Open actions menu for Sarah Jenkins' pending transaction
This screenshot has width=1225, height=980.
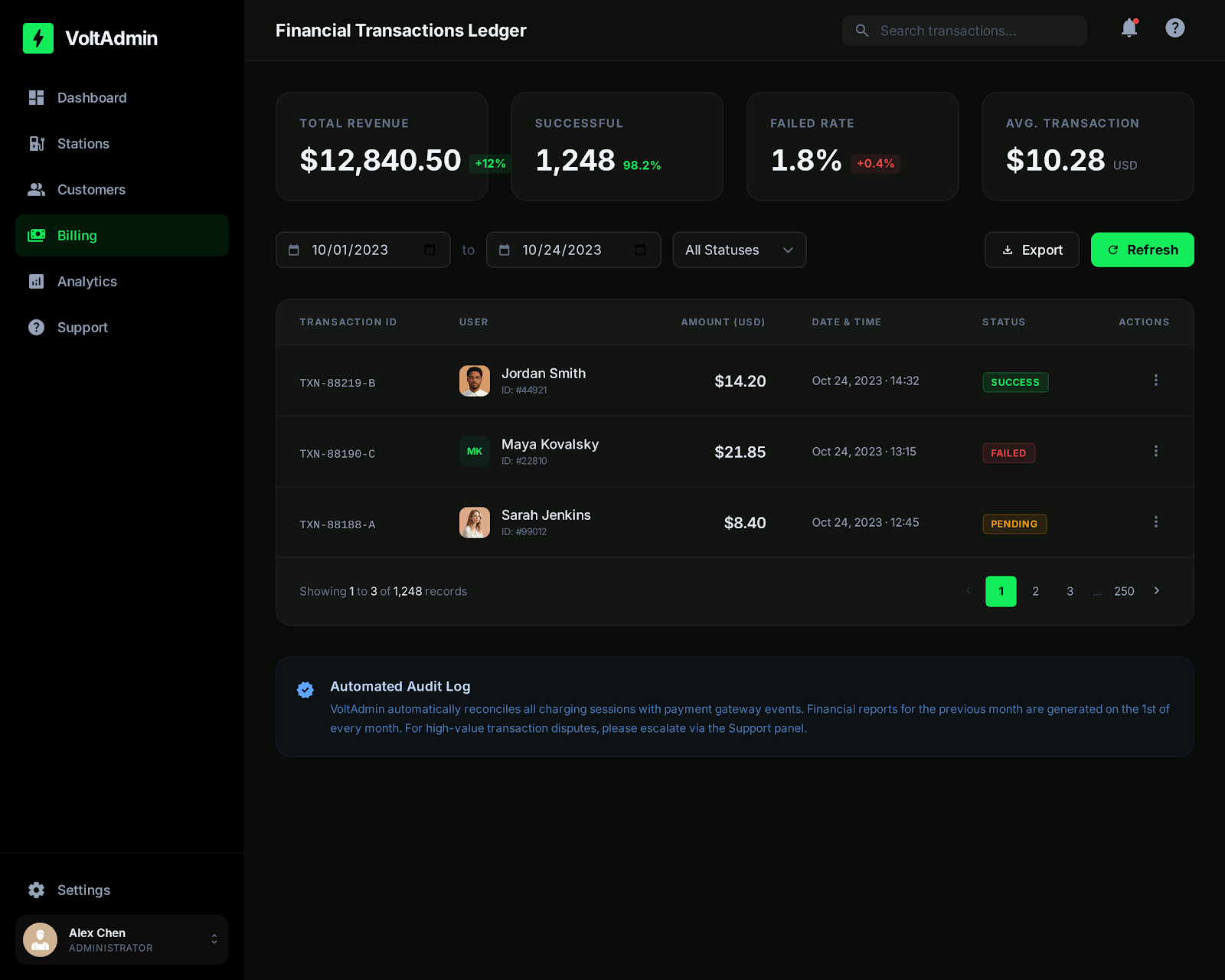(x=1156, y=521)
